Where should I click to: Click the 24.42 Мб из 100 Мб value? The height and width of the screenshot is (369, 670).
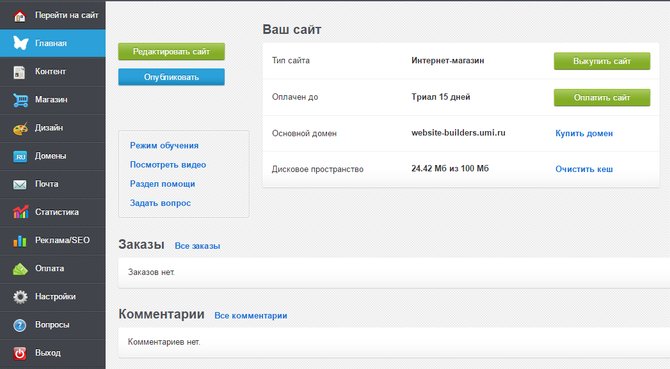(450, 169)
